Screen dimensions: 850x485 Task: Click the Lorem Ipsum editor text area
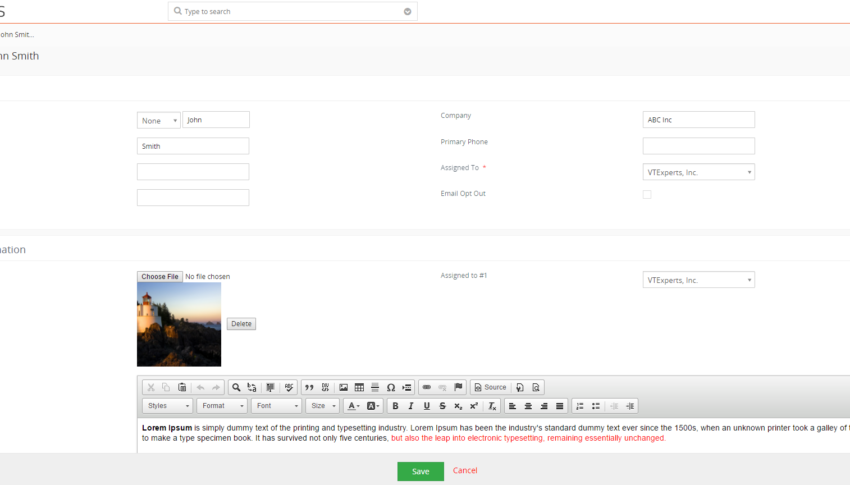[493, 435]
